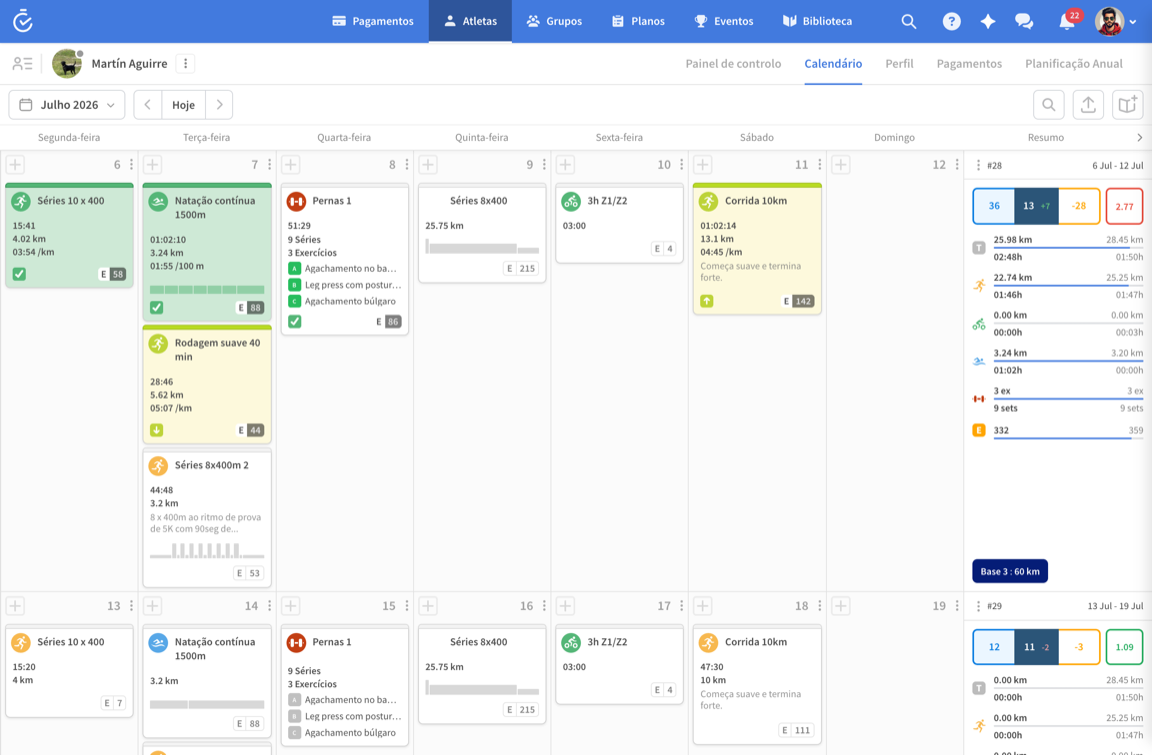Click week 29 green 1.09 ratio box
Image resolution: width=1152 pixels, height=755 pixels.
1124,647
